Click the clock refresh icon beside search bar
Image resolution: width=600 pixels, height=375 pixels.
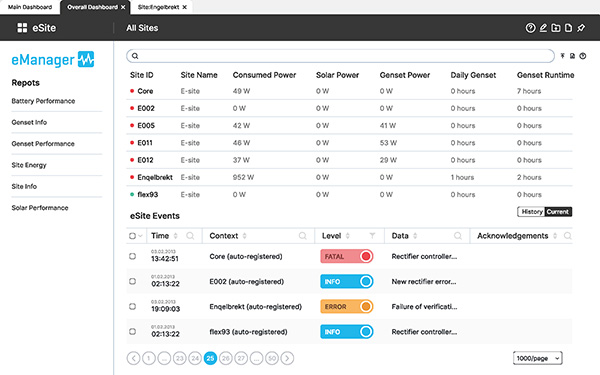tap(582, 56)
